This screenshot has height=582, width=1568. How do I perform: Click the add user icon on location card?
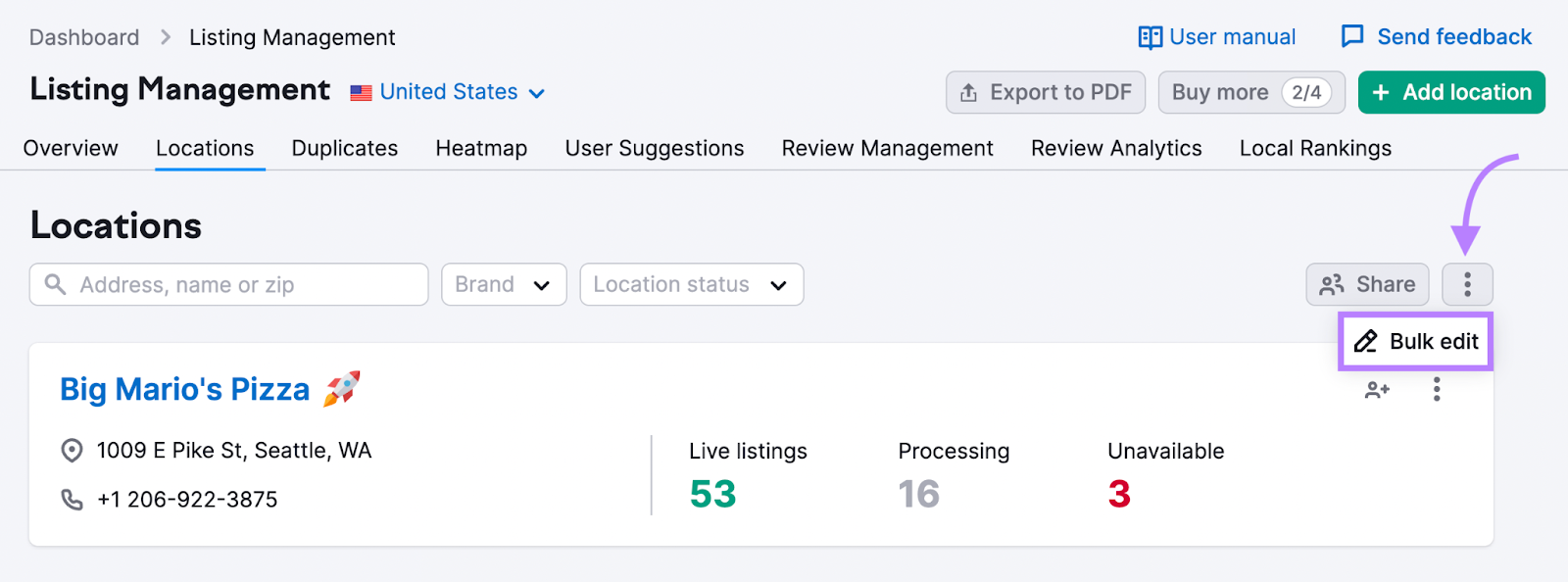(1377, 390)
